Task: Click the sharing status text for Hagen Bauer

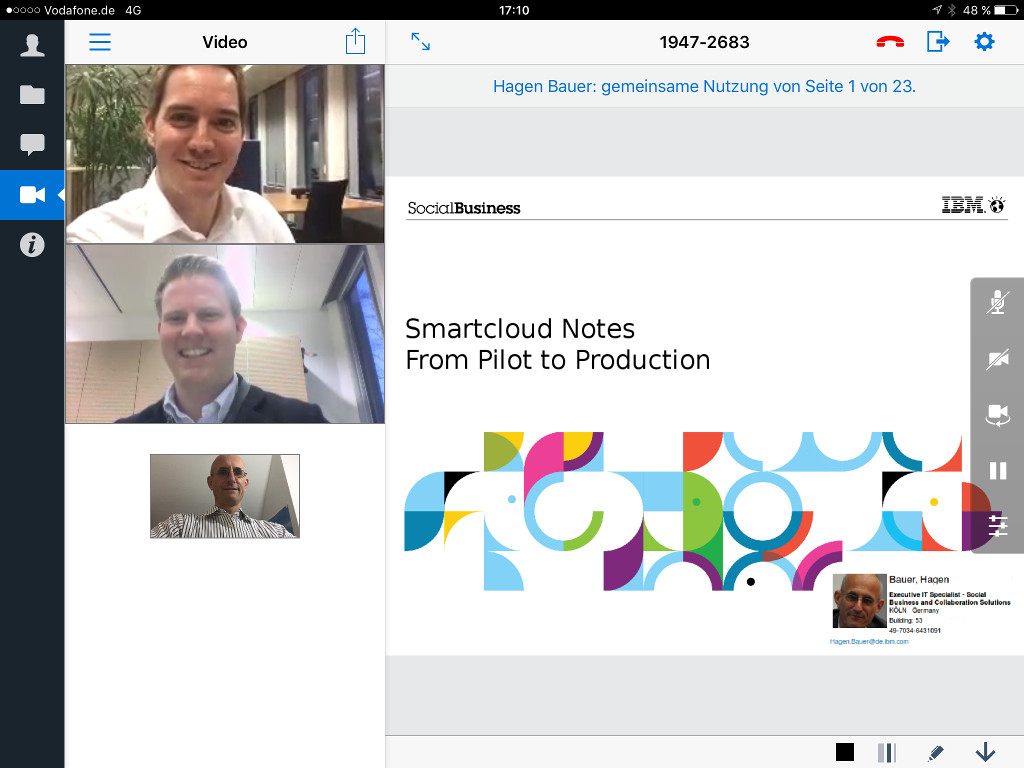Action: click(x=704, y=86)
